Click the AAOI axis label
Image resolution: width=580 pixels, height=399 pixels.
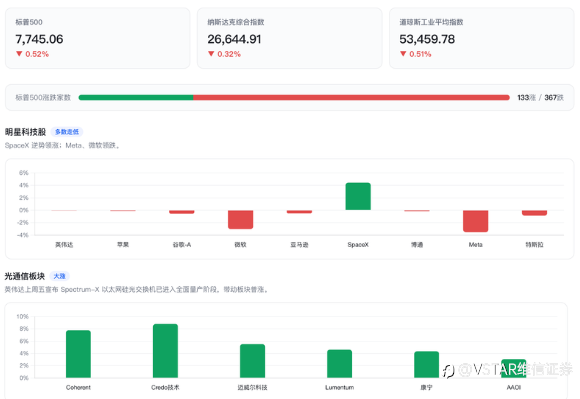(x=514, y=388)
